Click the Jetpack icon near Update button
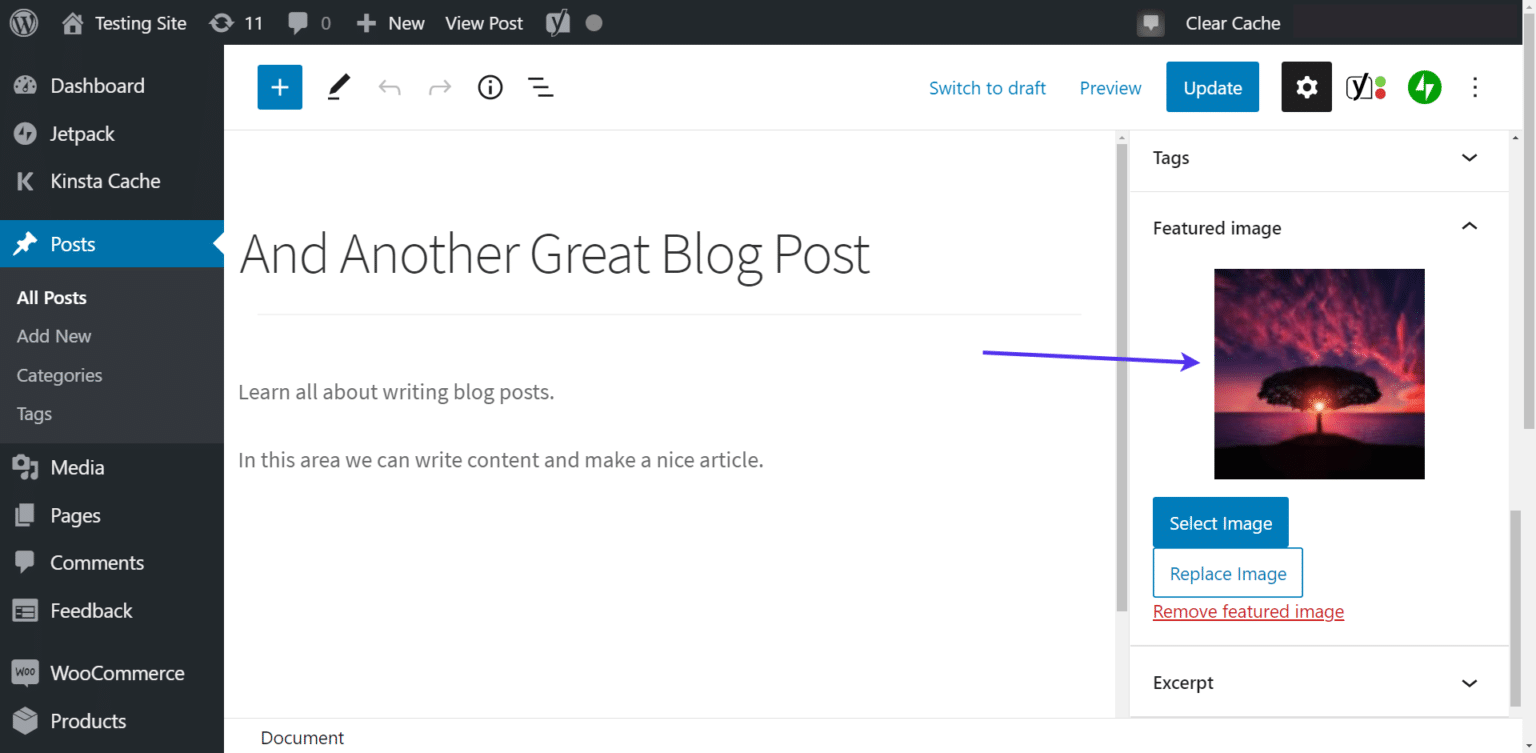 click(x=1424, y=87)
